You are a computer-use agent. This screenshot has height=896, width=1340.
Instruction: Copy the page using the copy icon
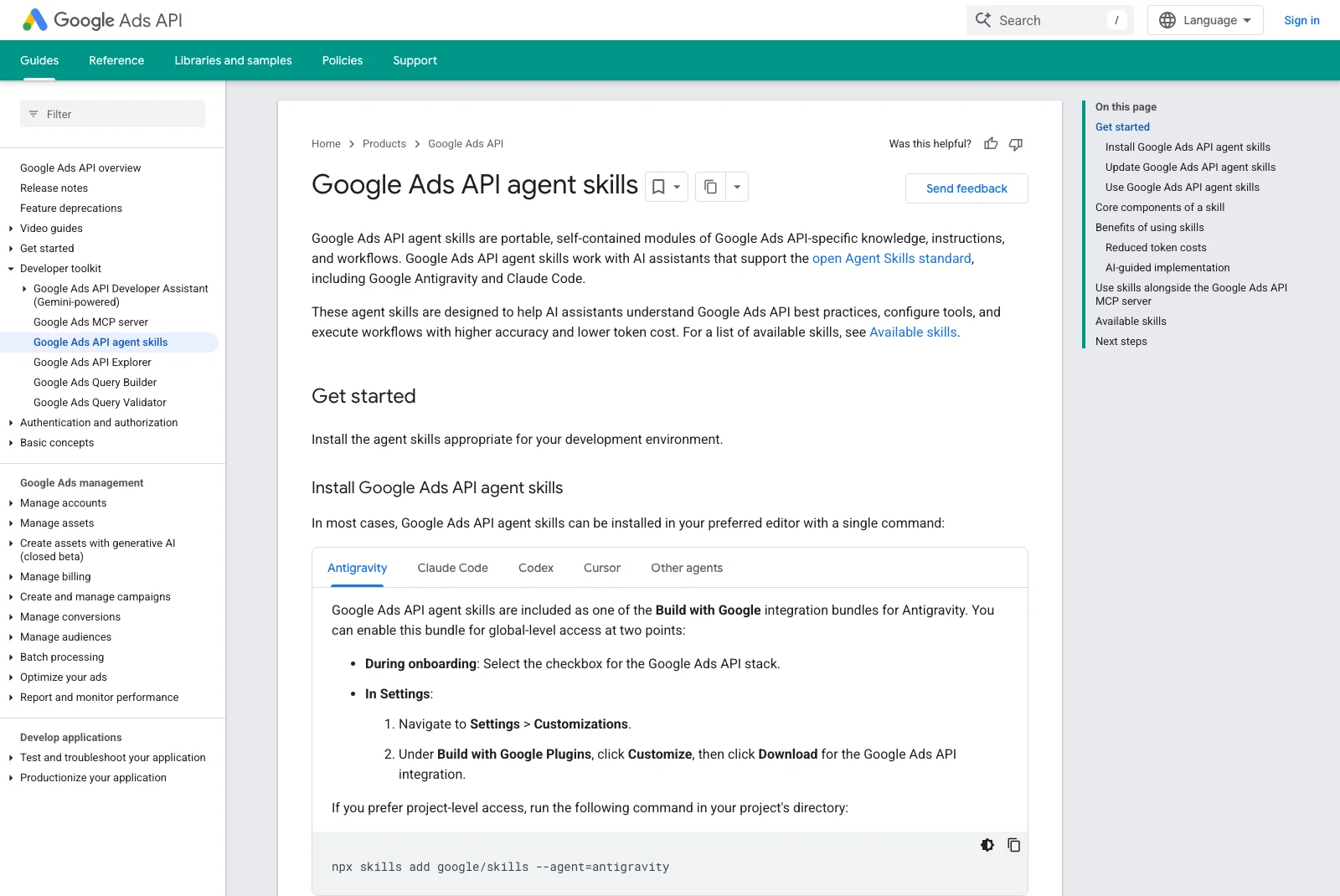(710, 187)
